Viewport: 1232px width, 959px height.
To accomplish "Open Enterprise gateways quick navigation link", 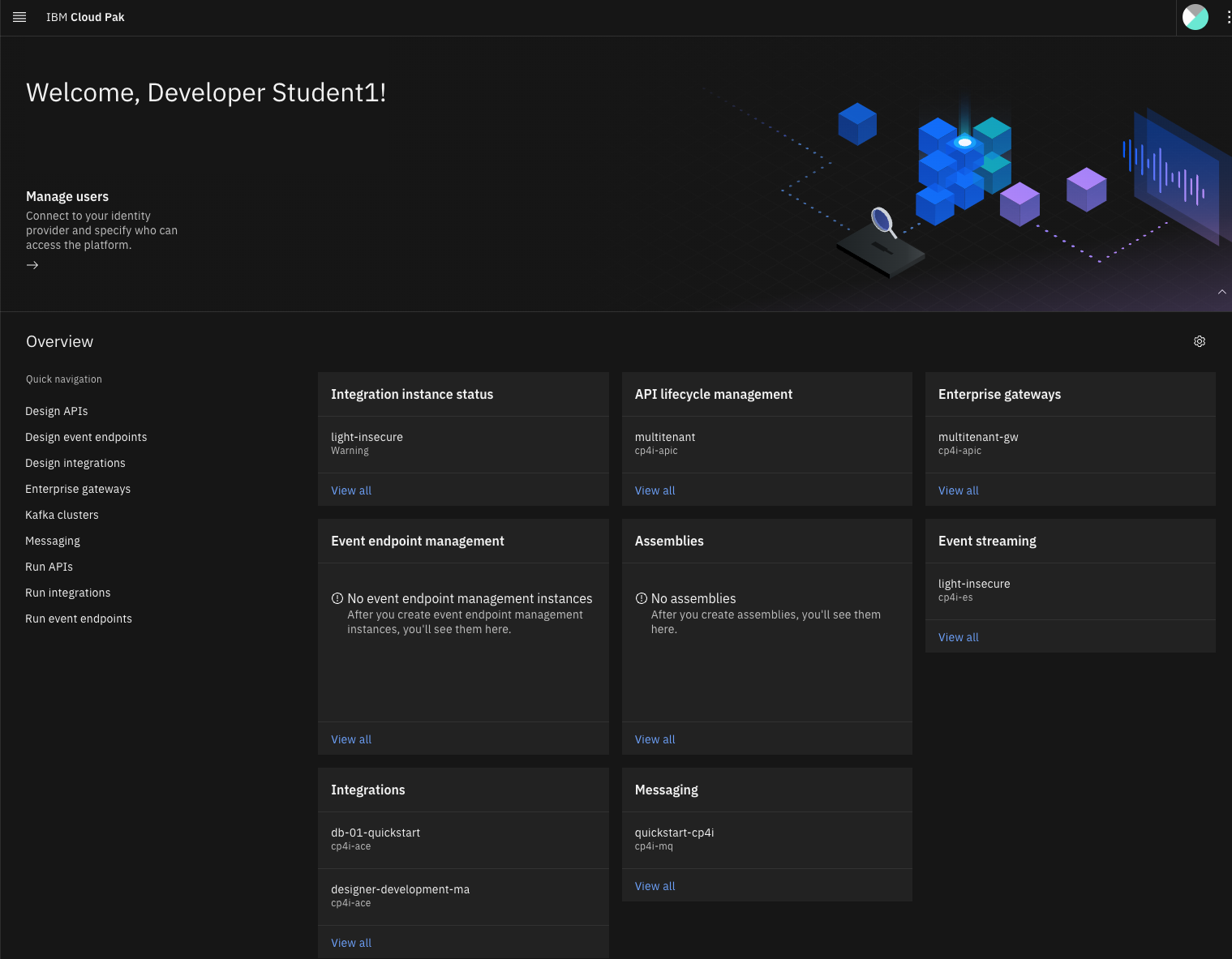I will 78,489.
